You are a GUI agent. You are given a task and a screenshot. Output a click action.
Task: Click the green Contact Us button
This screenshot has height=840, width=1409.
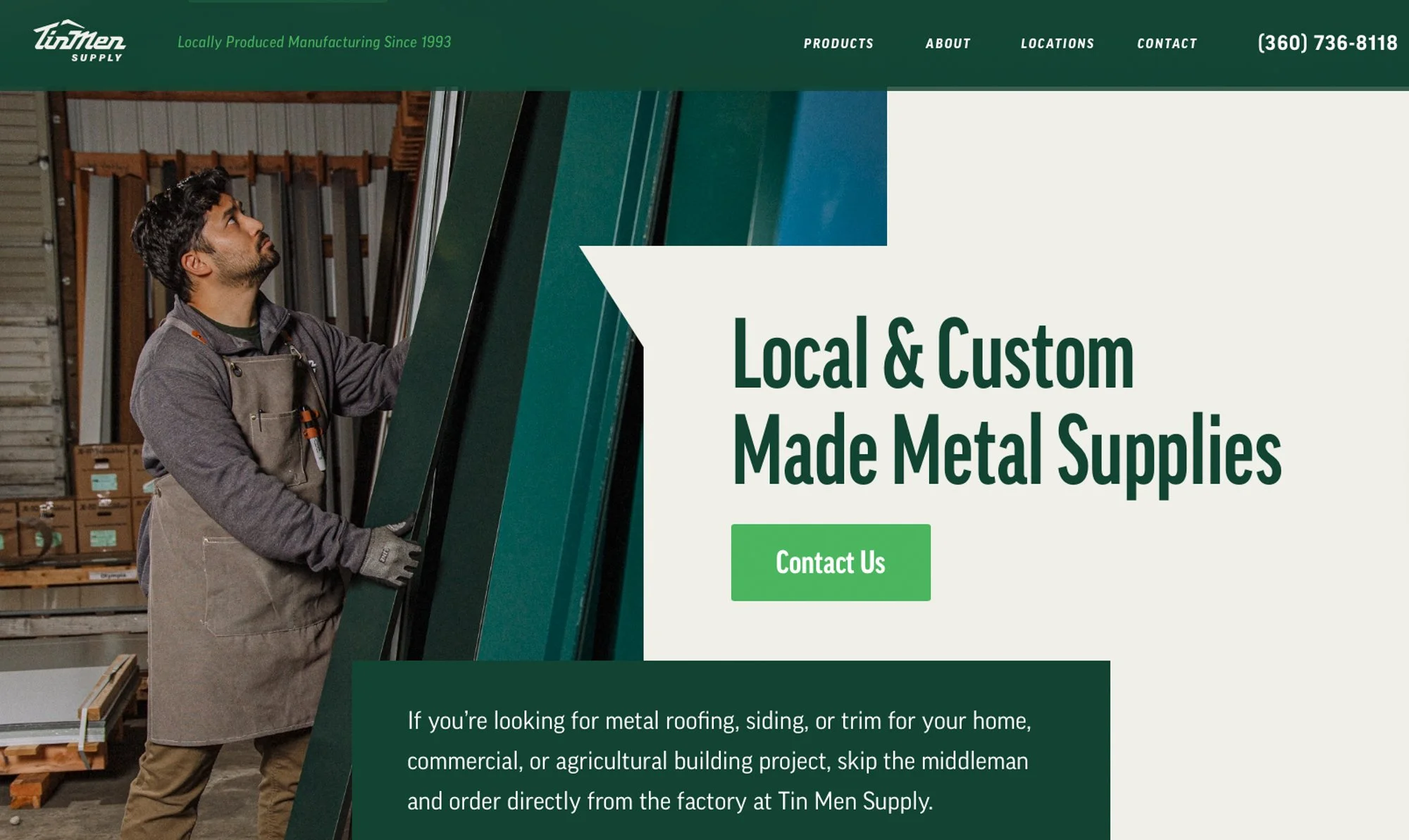coord(831,563)
